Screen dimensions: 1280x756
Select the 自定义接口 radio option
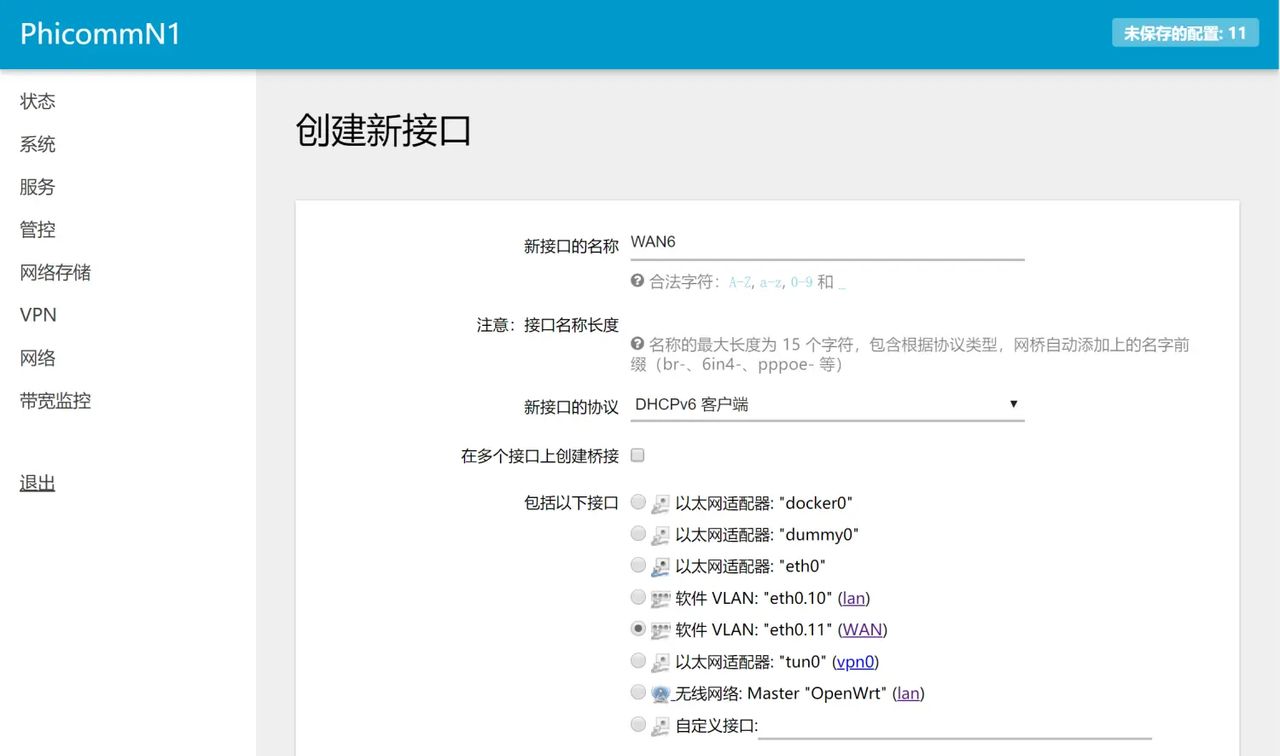pos(638,724)
